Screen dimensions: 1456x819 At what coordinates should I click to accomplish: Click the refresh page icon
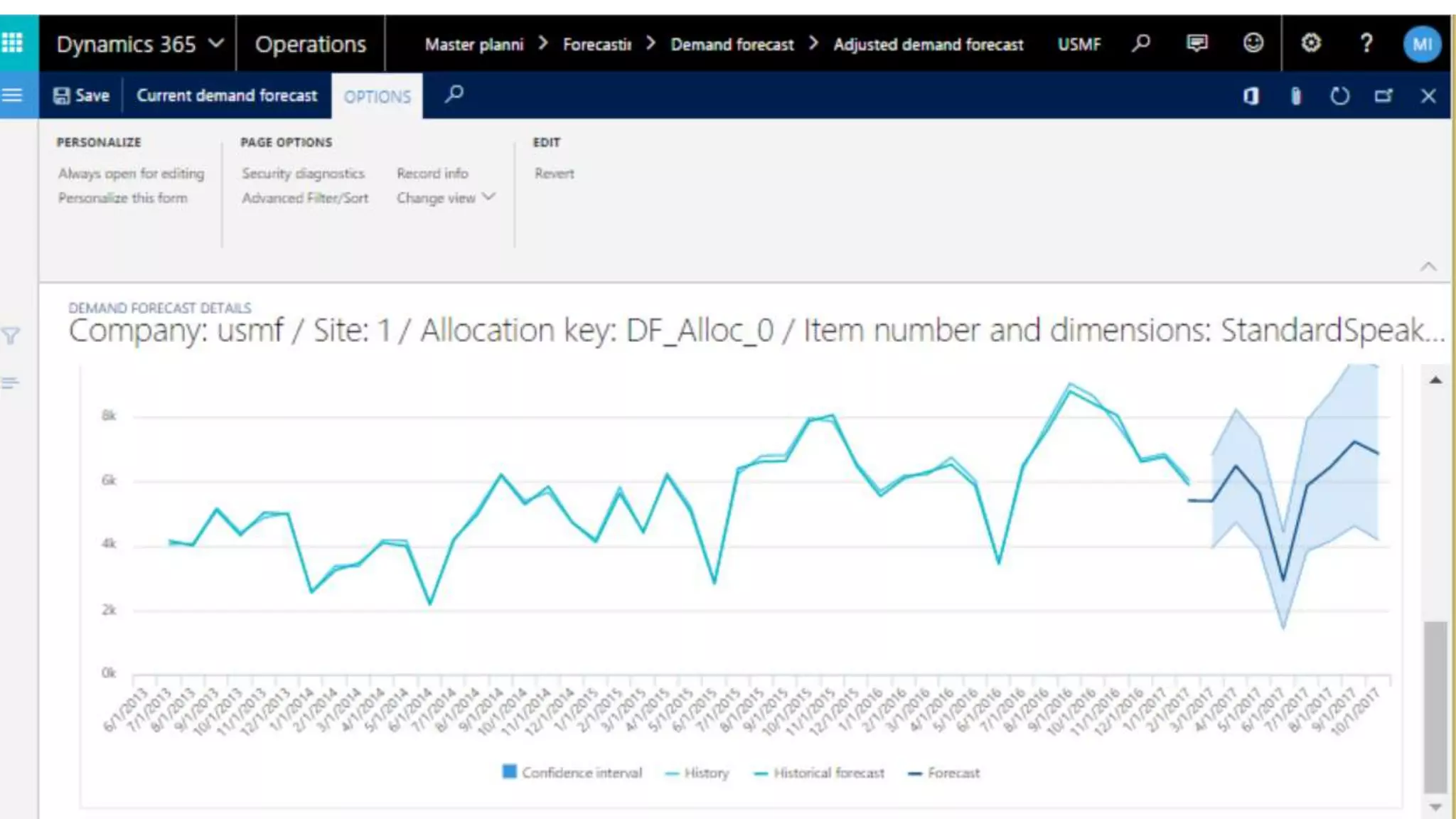[1339, 96]
